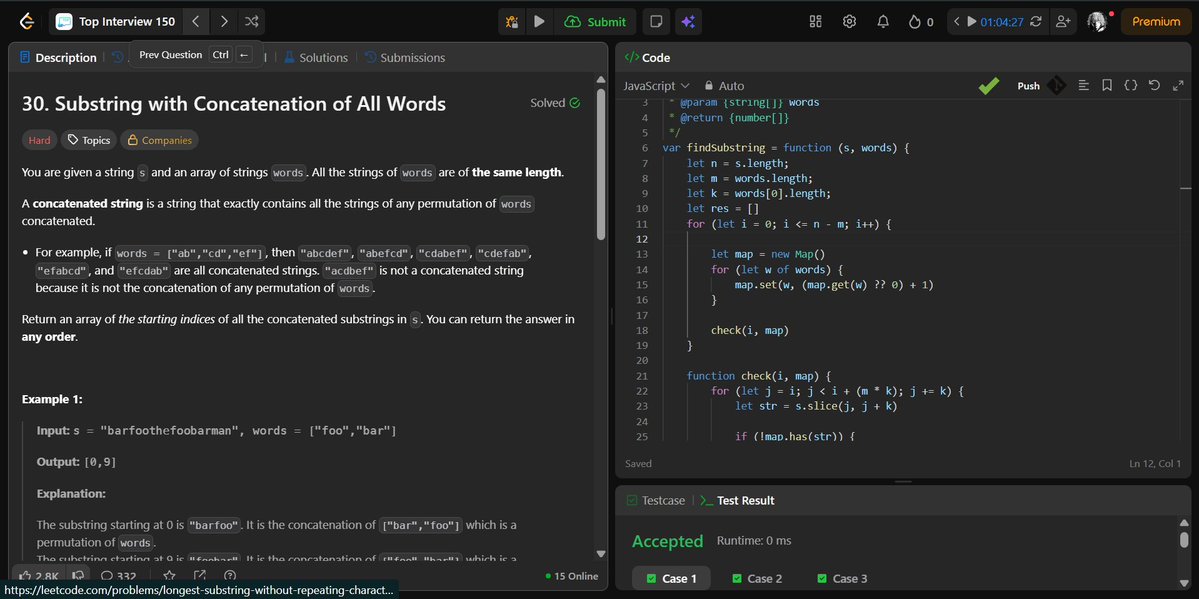This screenshot has width=1199, height=599.
Task: Star the problem as favorite
Action: (170, 575)
